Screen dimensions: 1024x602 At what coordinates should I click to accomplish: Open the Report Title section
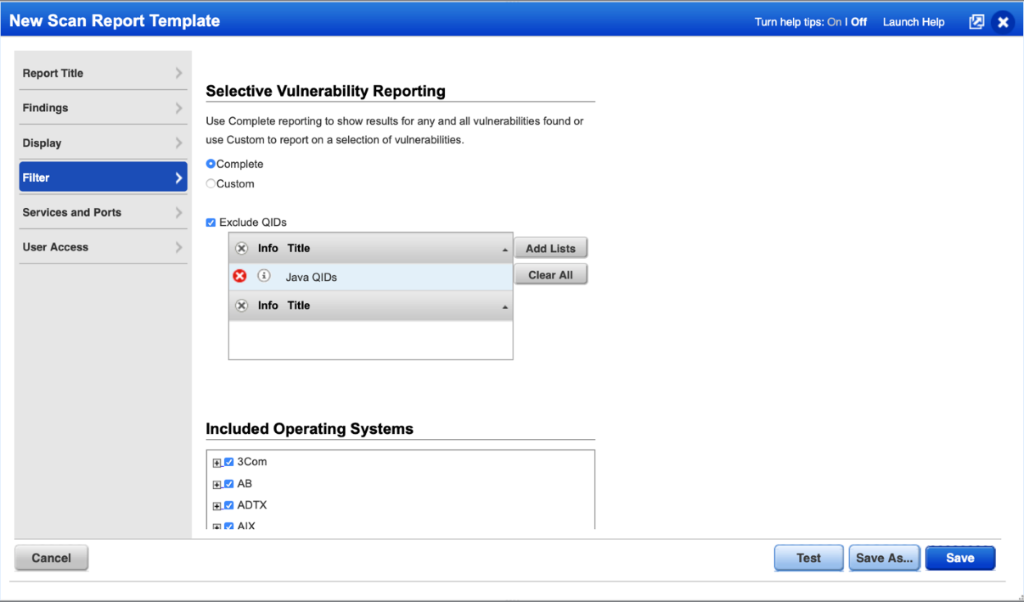(103, 73)
